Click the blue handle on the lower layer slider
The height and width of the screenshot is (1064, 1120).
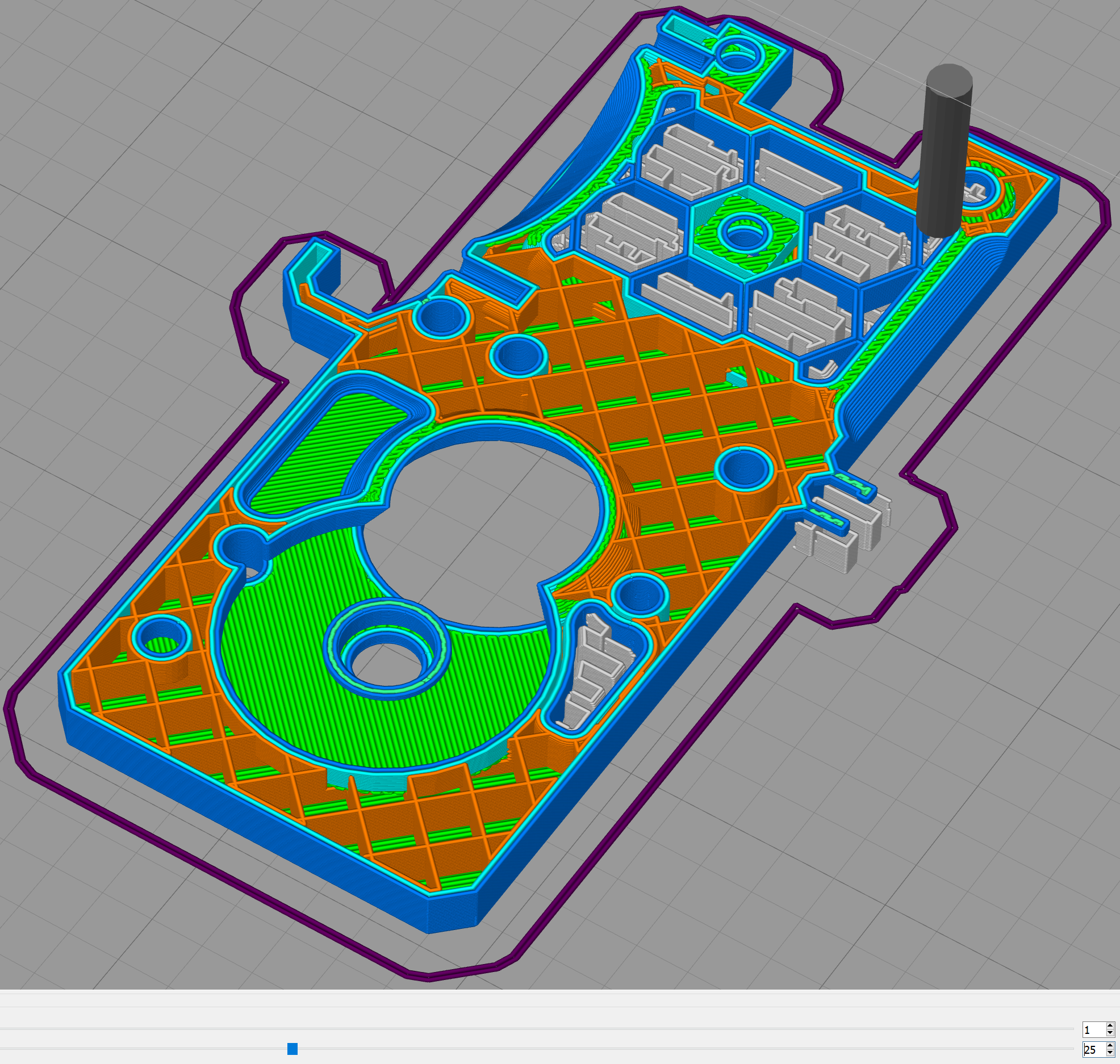[292, 1049]
